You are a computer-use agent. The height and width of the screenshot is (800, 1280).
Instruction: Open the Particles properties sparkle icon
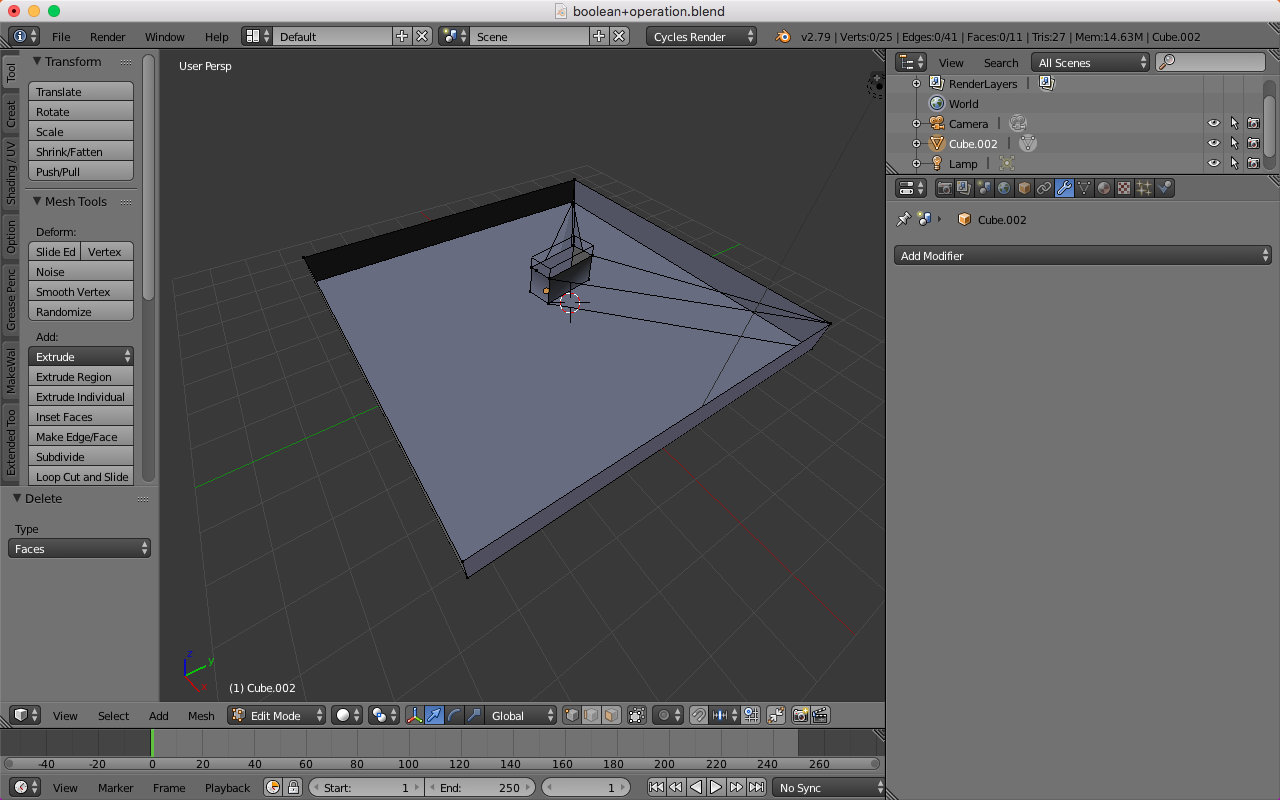[x=1144, y=188]
